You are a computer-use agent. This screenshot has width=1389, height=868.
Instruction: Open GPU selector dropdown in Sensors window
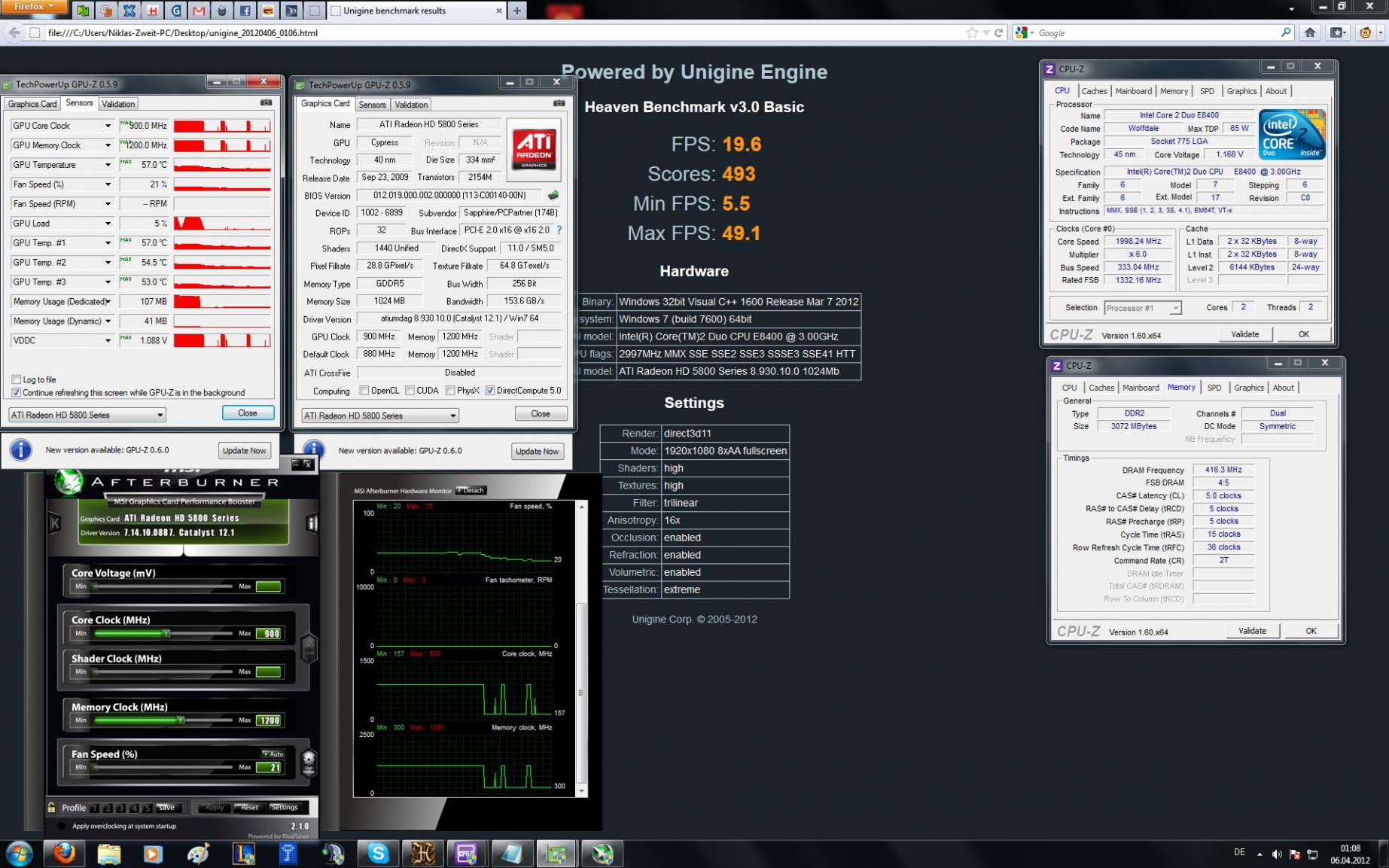tap(87, 415)
